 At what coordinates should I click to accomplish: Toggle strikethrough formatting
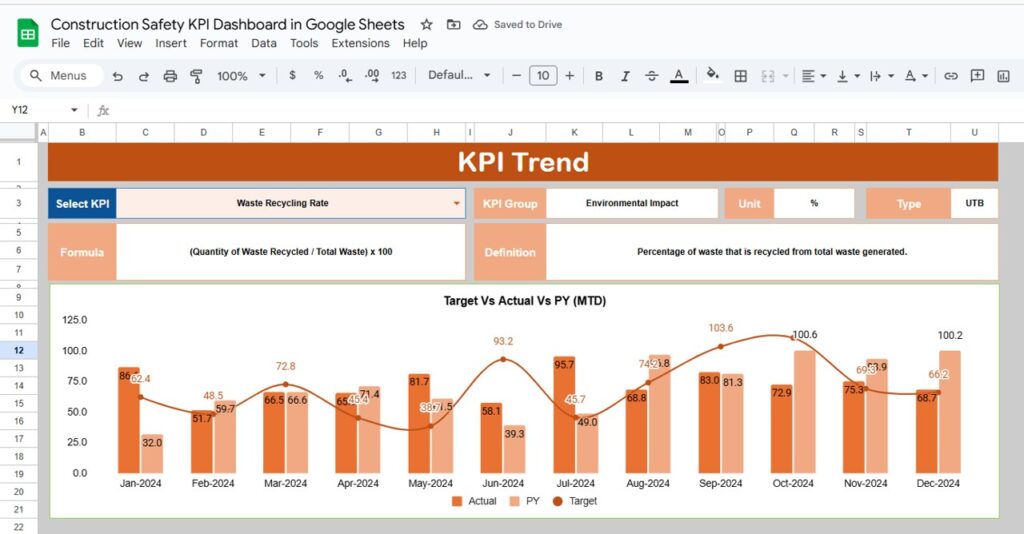[652, 76]
